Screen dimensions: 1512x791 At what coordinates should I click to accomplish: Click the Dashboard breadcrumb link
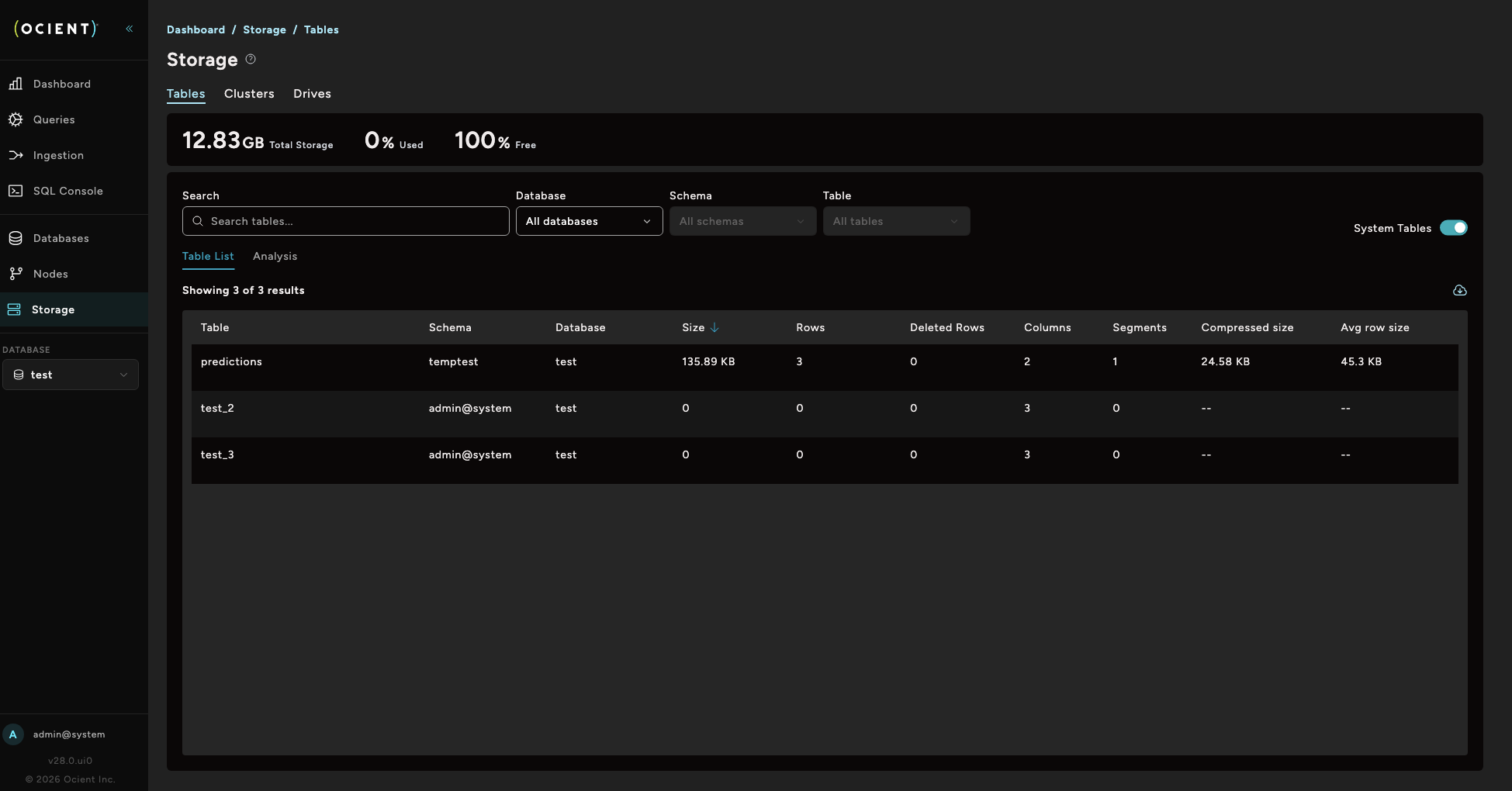[x=195, y=29]
